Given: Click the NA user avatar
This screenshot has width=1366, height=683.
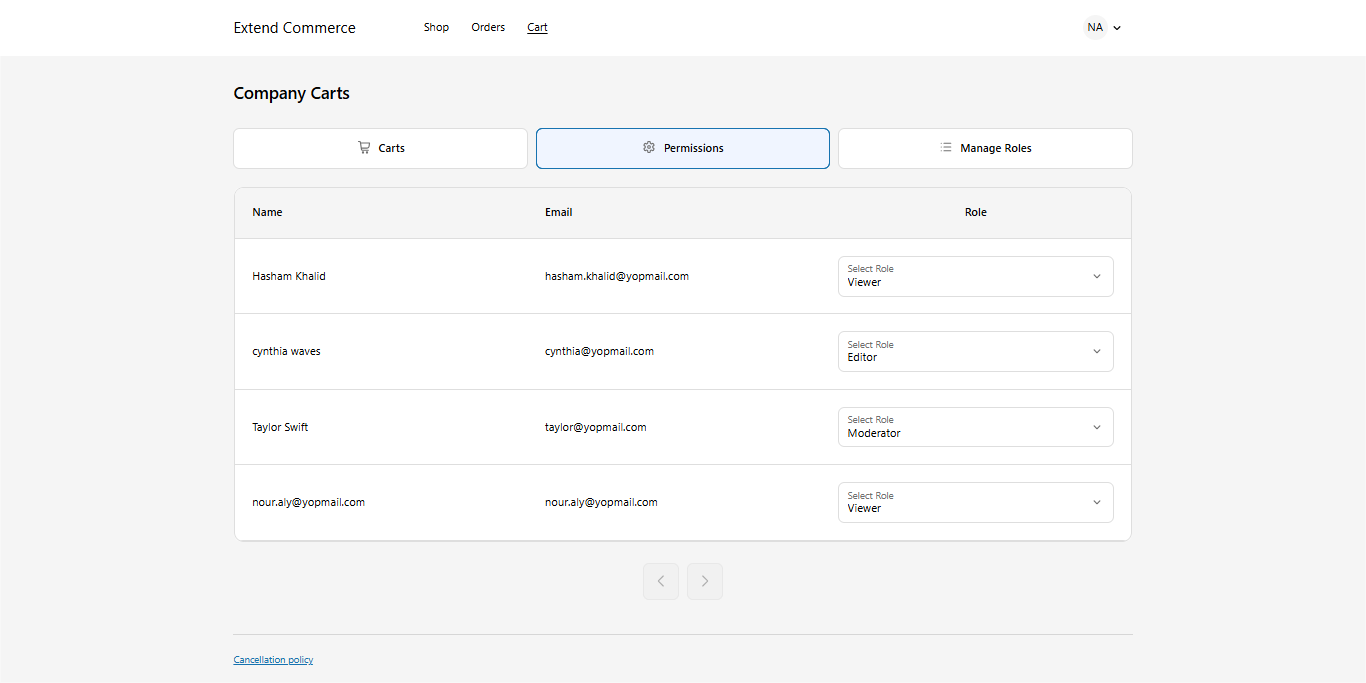Looking at the screenshot, I should click(1095, 28).
